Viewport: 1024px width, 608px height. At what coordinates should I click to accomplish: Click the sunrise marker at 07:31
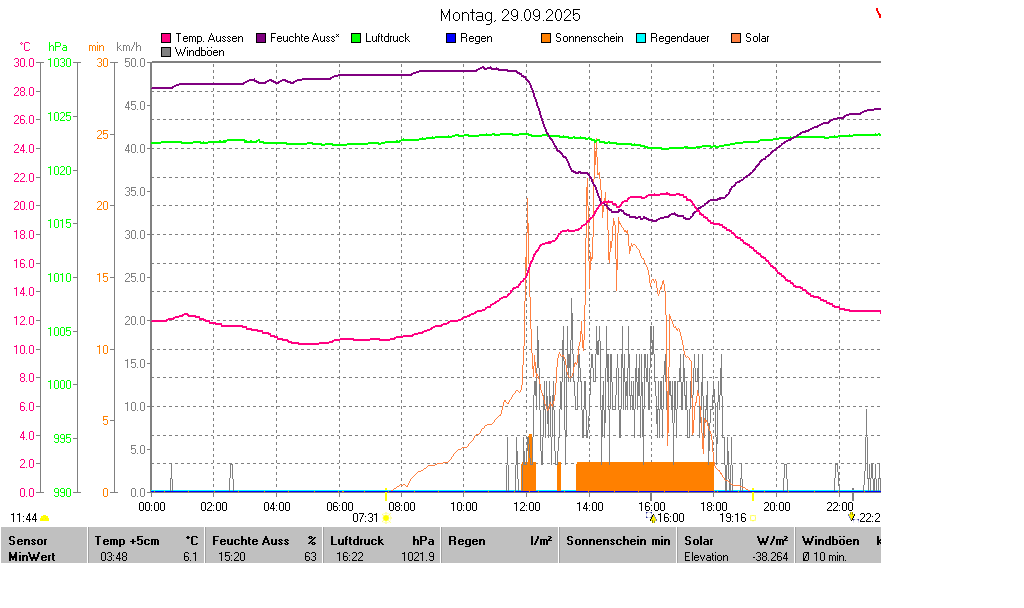pyautogui.click(x=386, y=518)
